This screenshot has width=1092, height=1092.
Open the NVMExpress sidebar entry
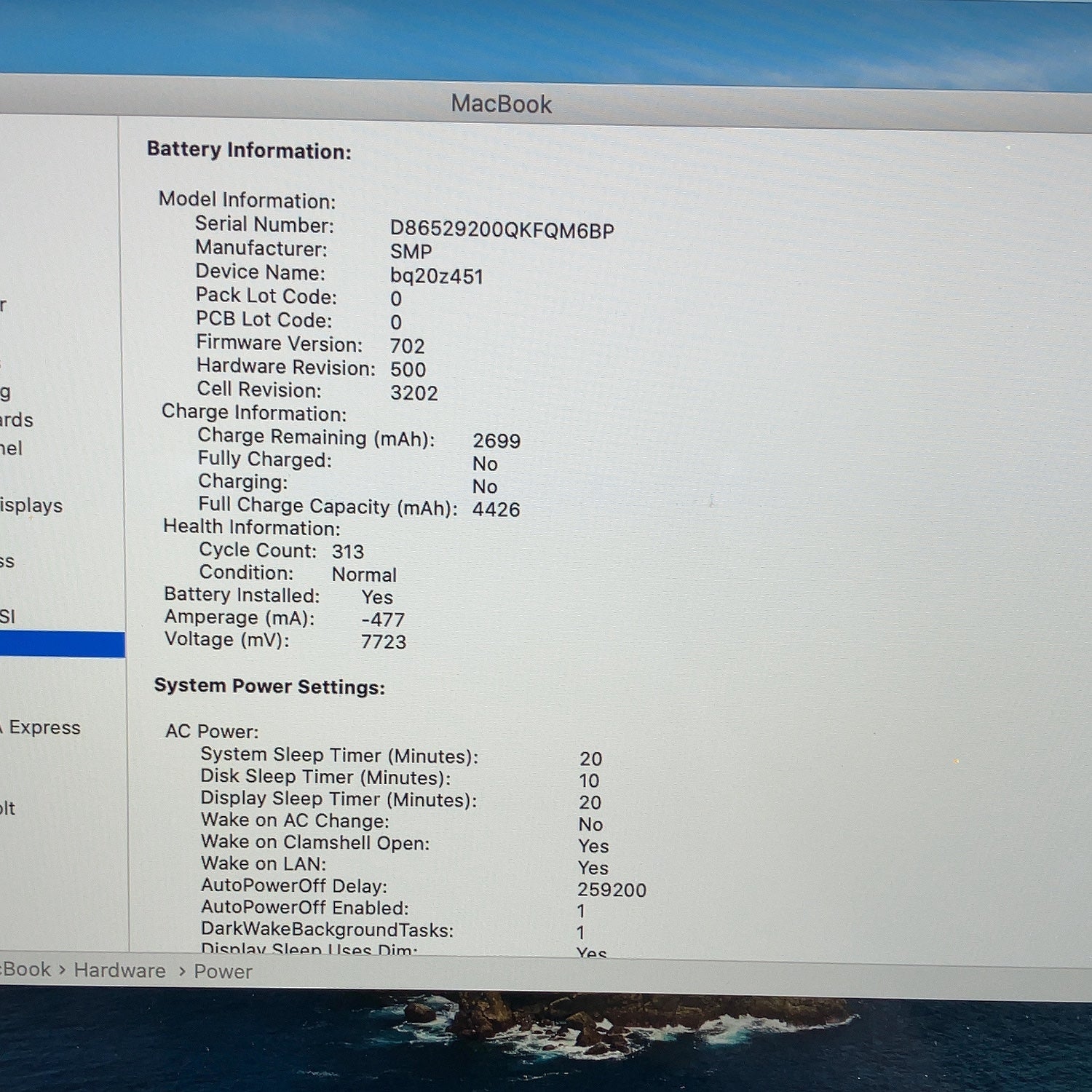point(7,561)
